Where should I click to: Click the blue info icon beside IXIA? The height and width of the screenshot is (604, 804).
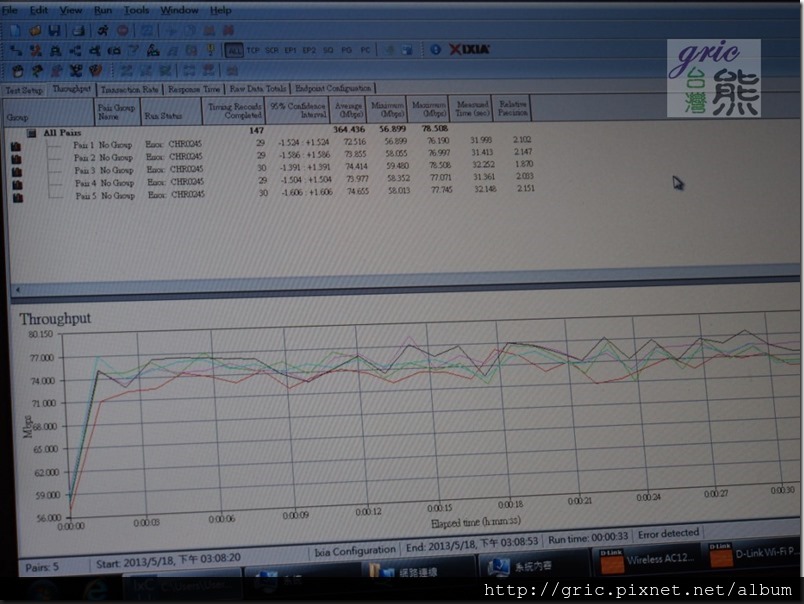(x=435, y=50)
